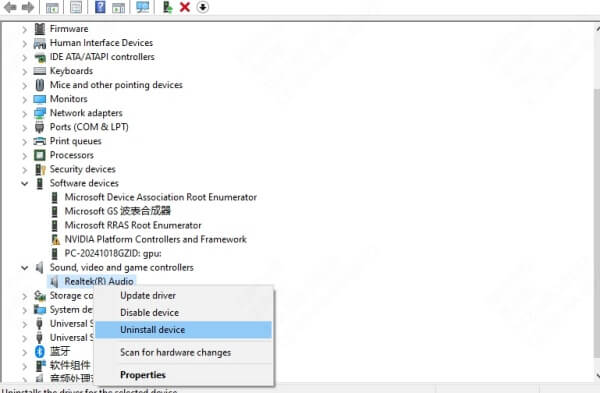The height and width of the screenshot is (393, 600).
Task: Select Uninstall device in the context menu
Action: (184, 330)
